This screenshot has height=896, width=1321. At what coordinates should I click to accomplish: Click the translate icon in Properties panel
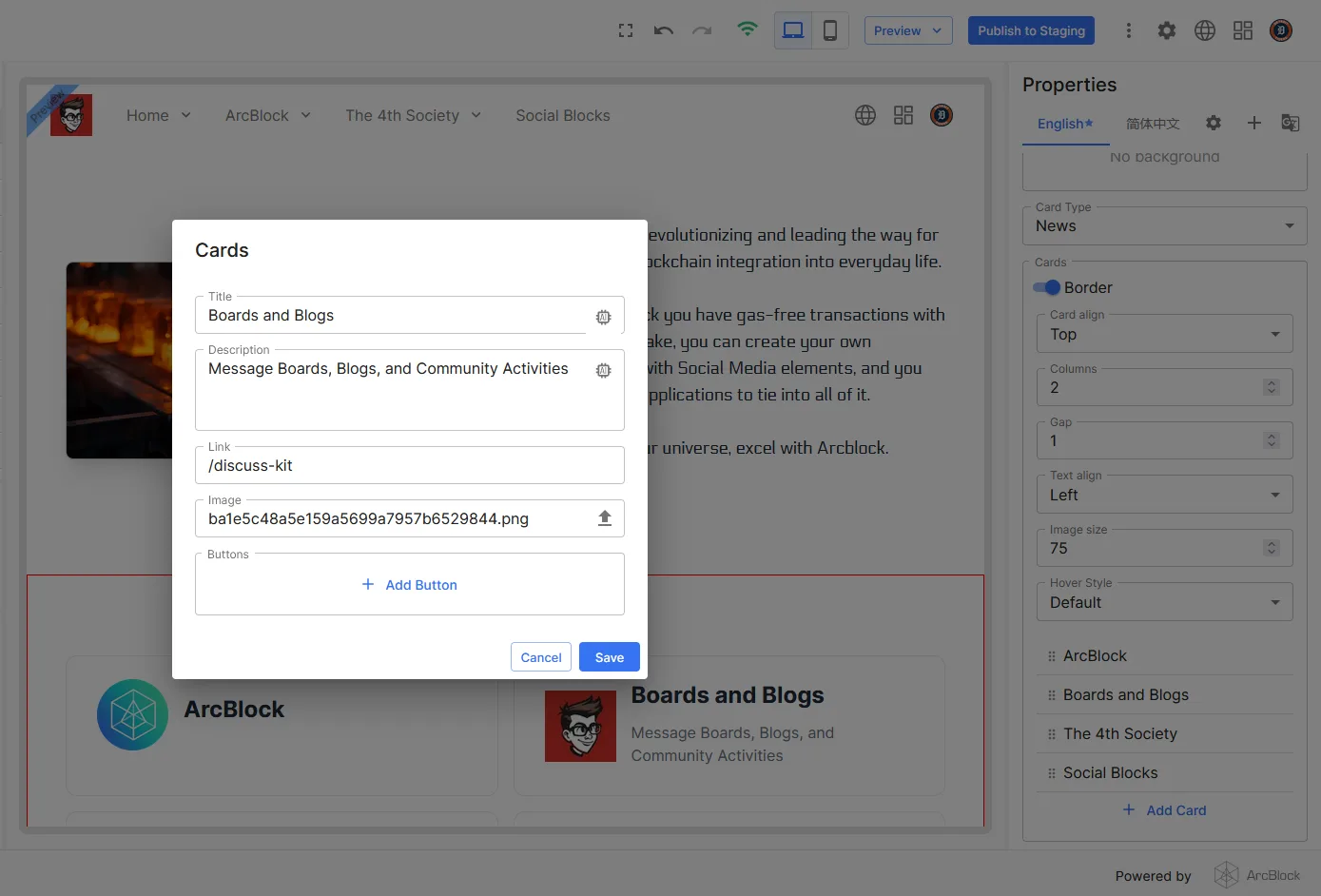(1291, 123)
